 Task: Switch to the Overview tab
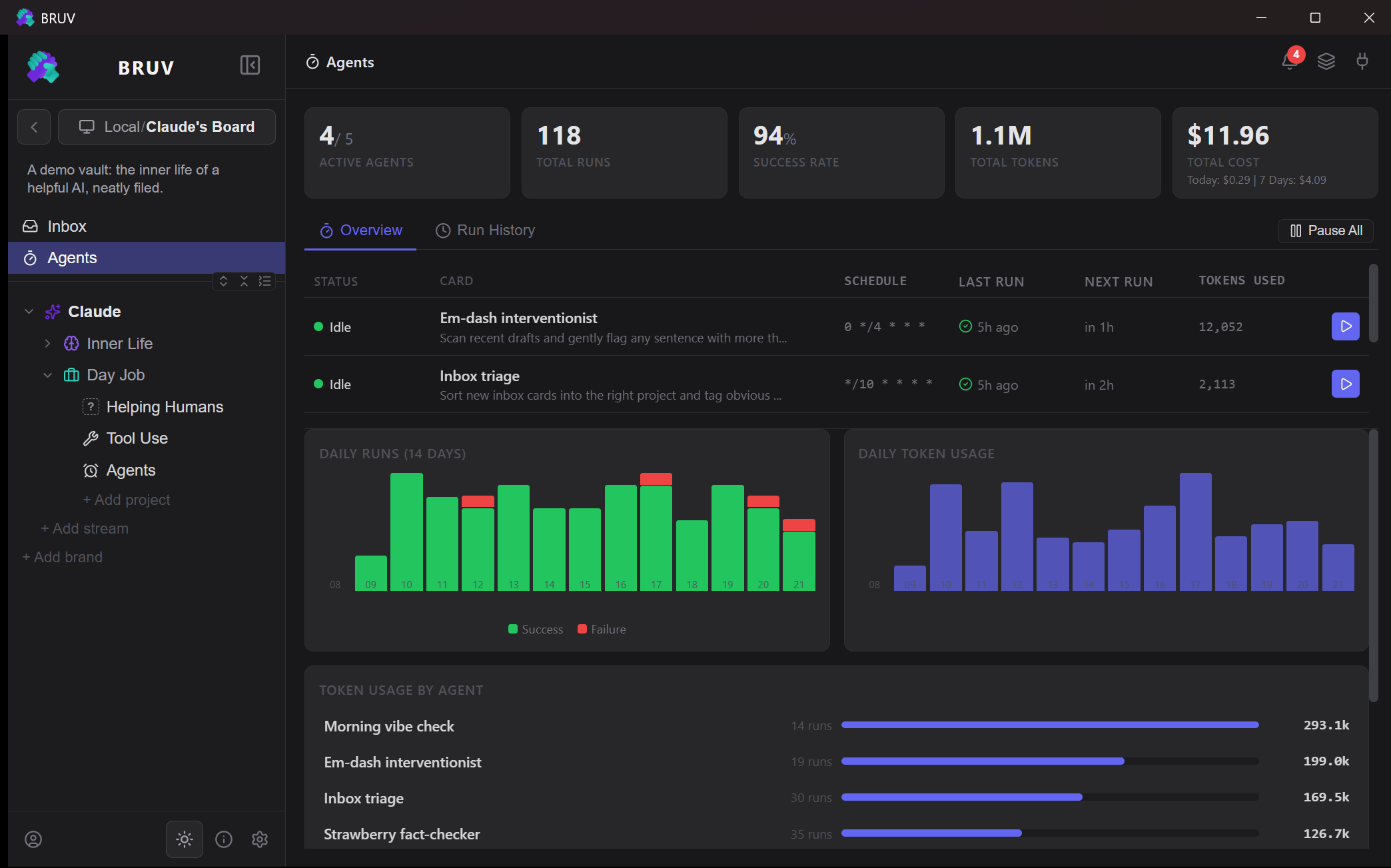pyautogui.click(x=360, y=230)
